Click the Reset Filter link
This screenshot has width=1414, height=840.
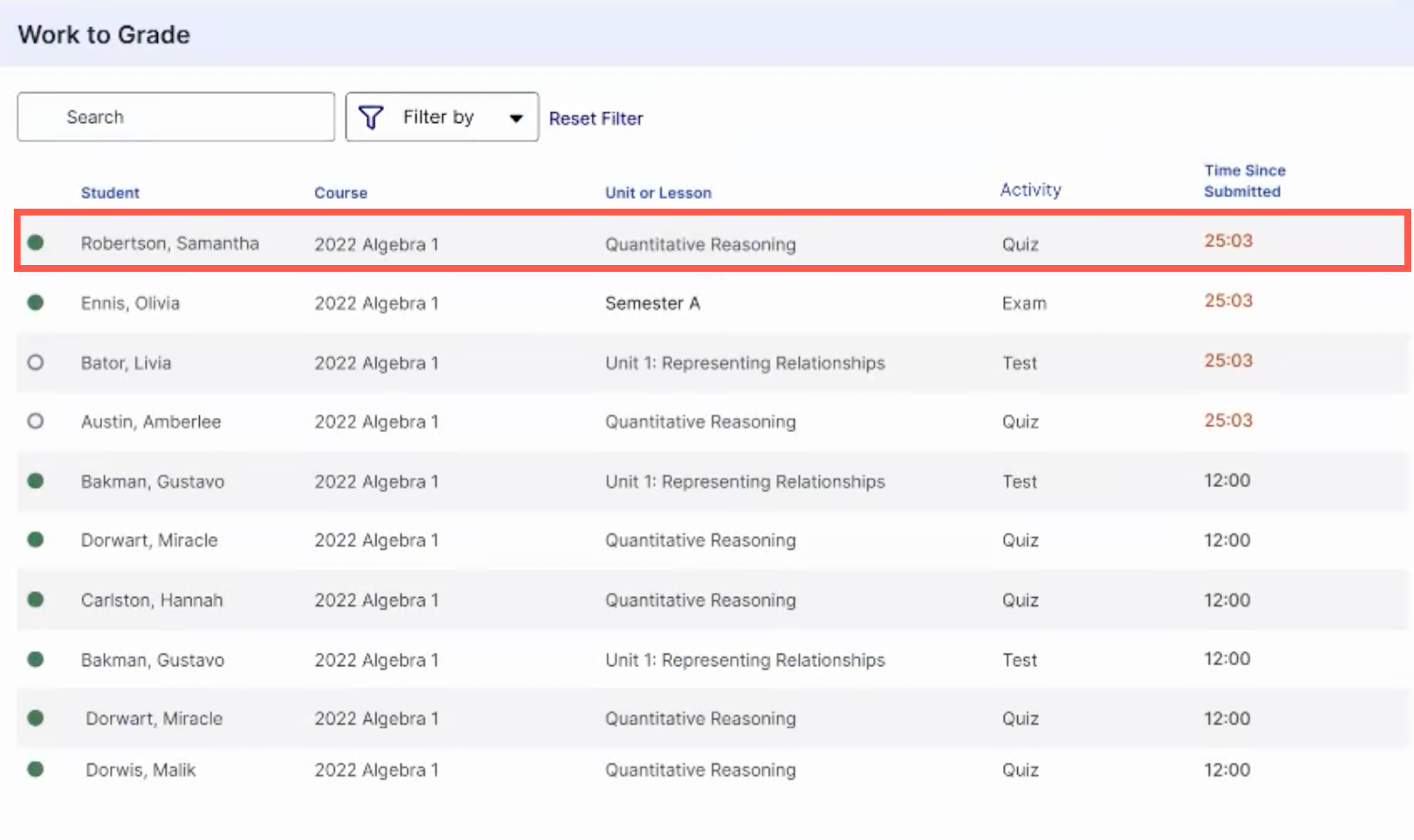[x=595, y=118]
